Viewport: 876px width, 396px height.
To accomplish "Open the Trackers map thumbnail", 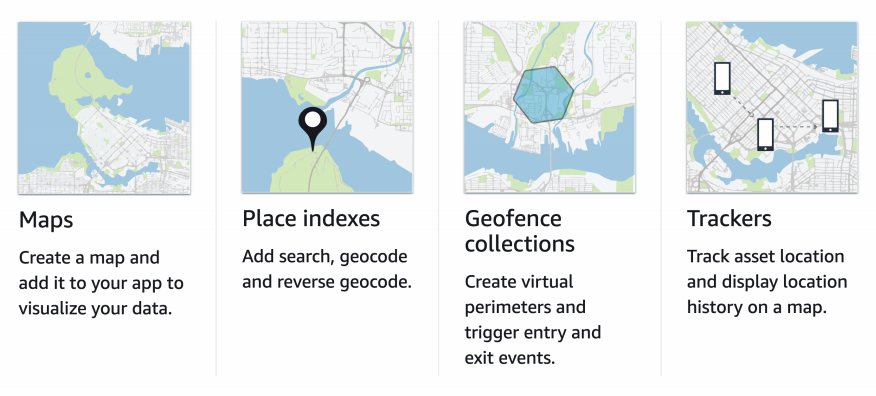I will (772, 107).
